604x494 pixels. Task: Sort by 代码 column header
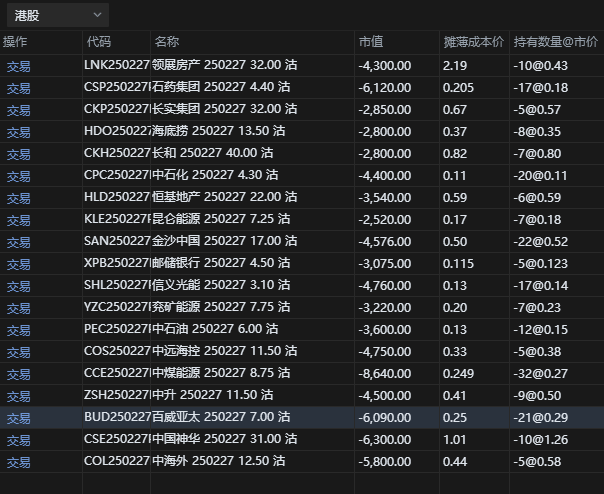coord(99,42)
